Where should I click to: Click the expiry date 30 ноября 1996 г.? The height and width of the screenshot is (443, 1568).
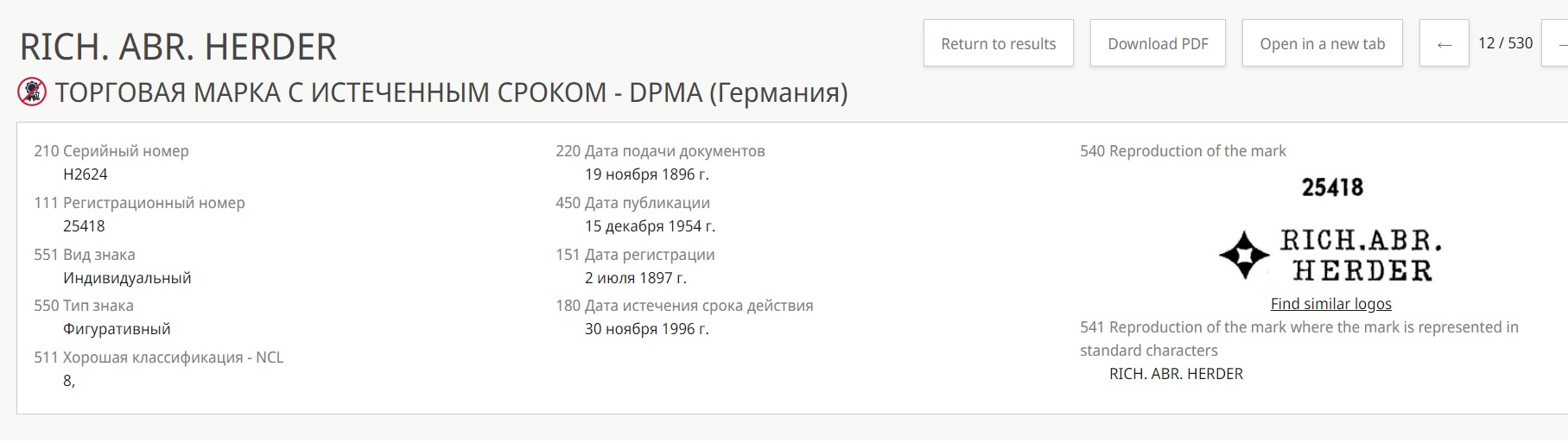pos(646,329)
